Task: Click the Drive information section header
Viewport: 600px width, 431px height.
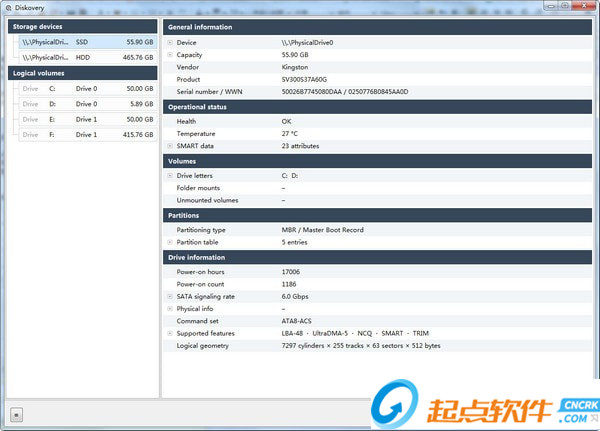Action: [377, 257]
